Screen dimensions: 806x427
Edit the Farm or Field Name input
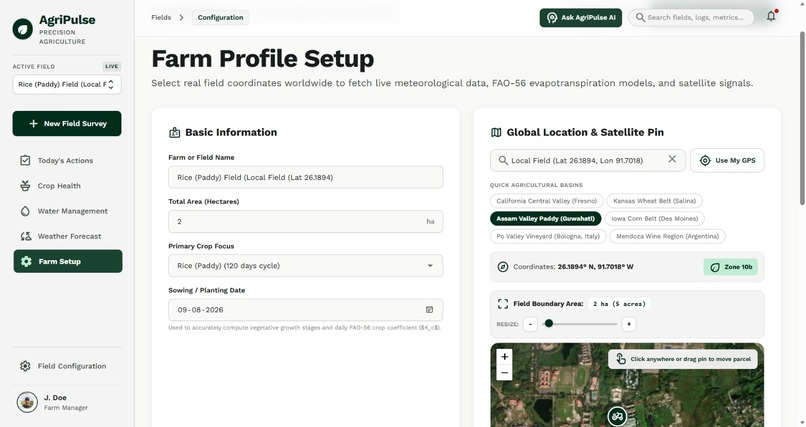(305, 177)
